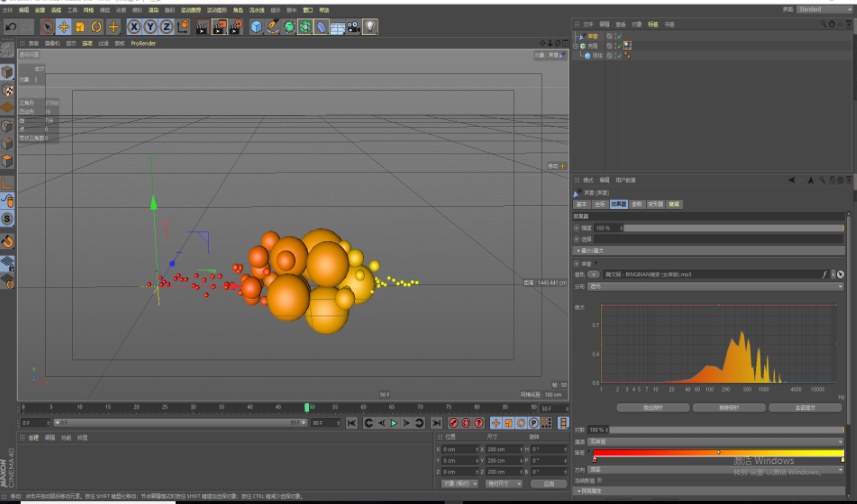Select 声音 object in object manager

point(593,36)
